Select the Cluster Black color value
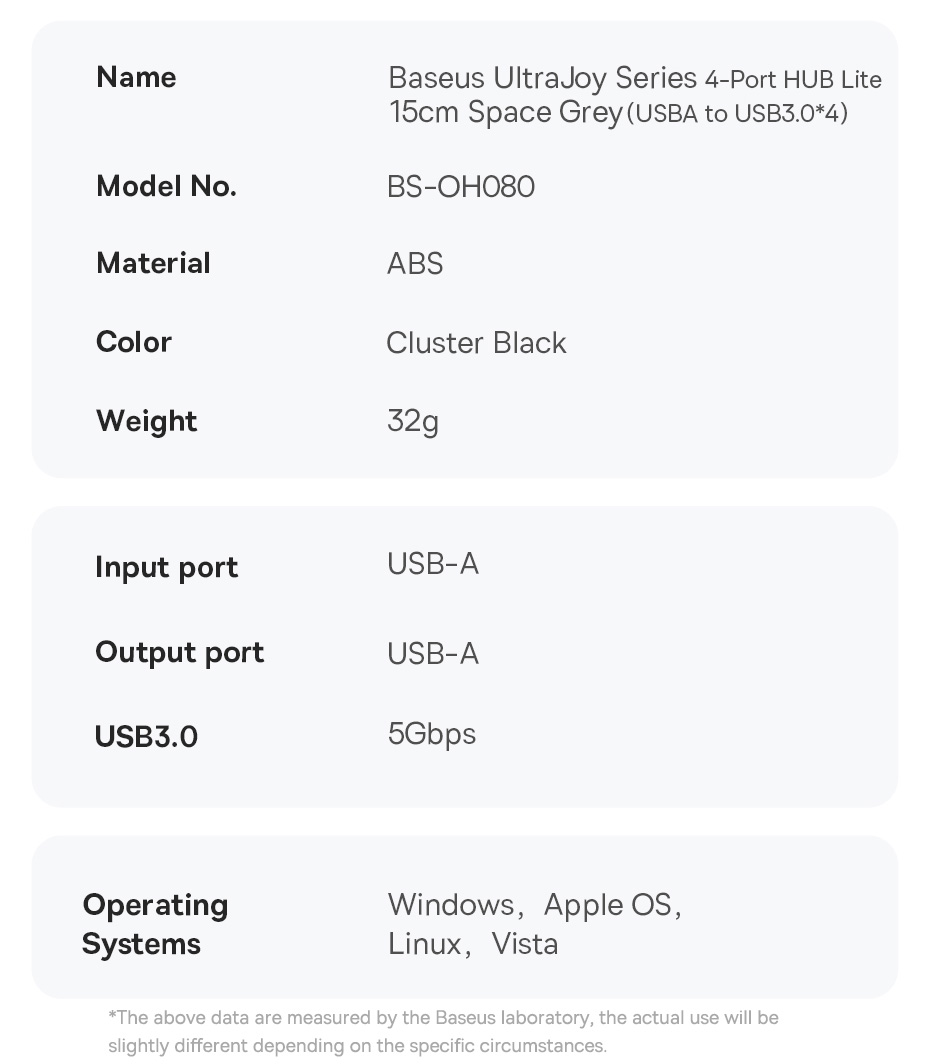The image size is (930, 1064). pyautogui.click(x=476, y=343)
